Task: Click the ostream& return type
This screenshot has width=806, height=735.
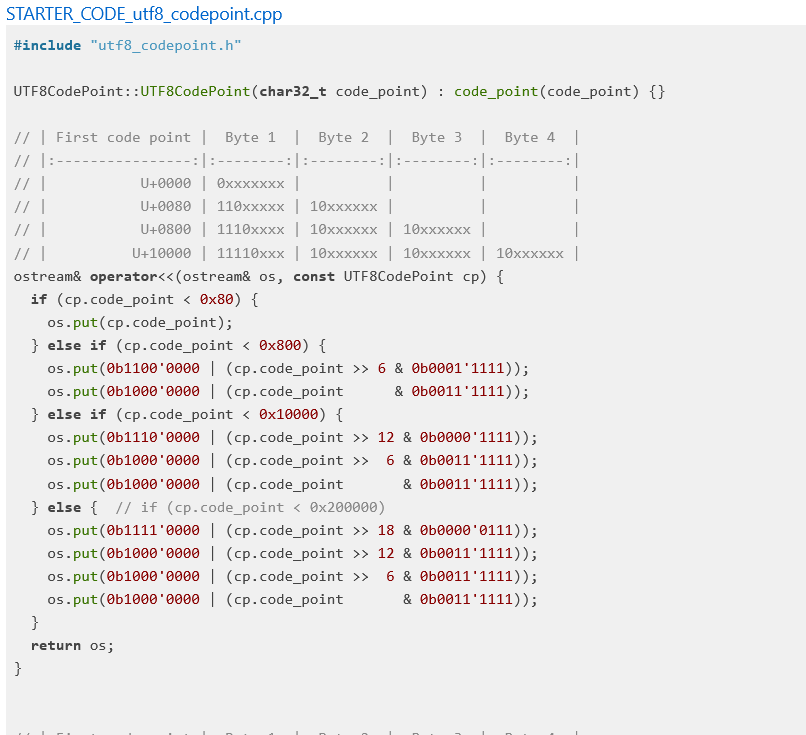Action: click(40, 276)
